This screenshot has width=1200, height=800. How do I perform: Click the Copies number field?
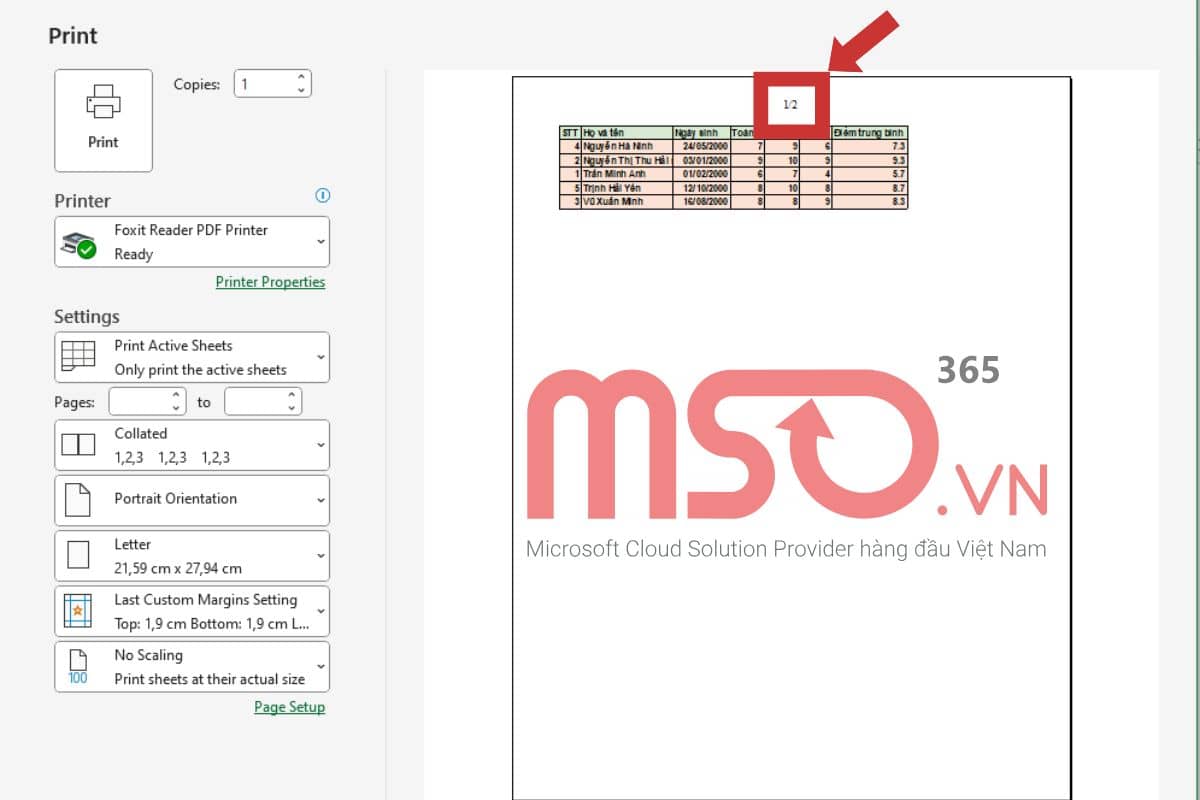(x=264, y=84)
